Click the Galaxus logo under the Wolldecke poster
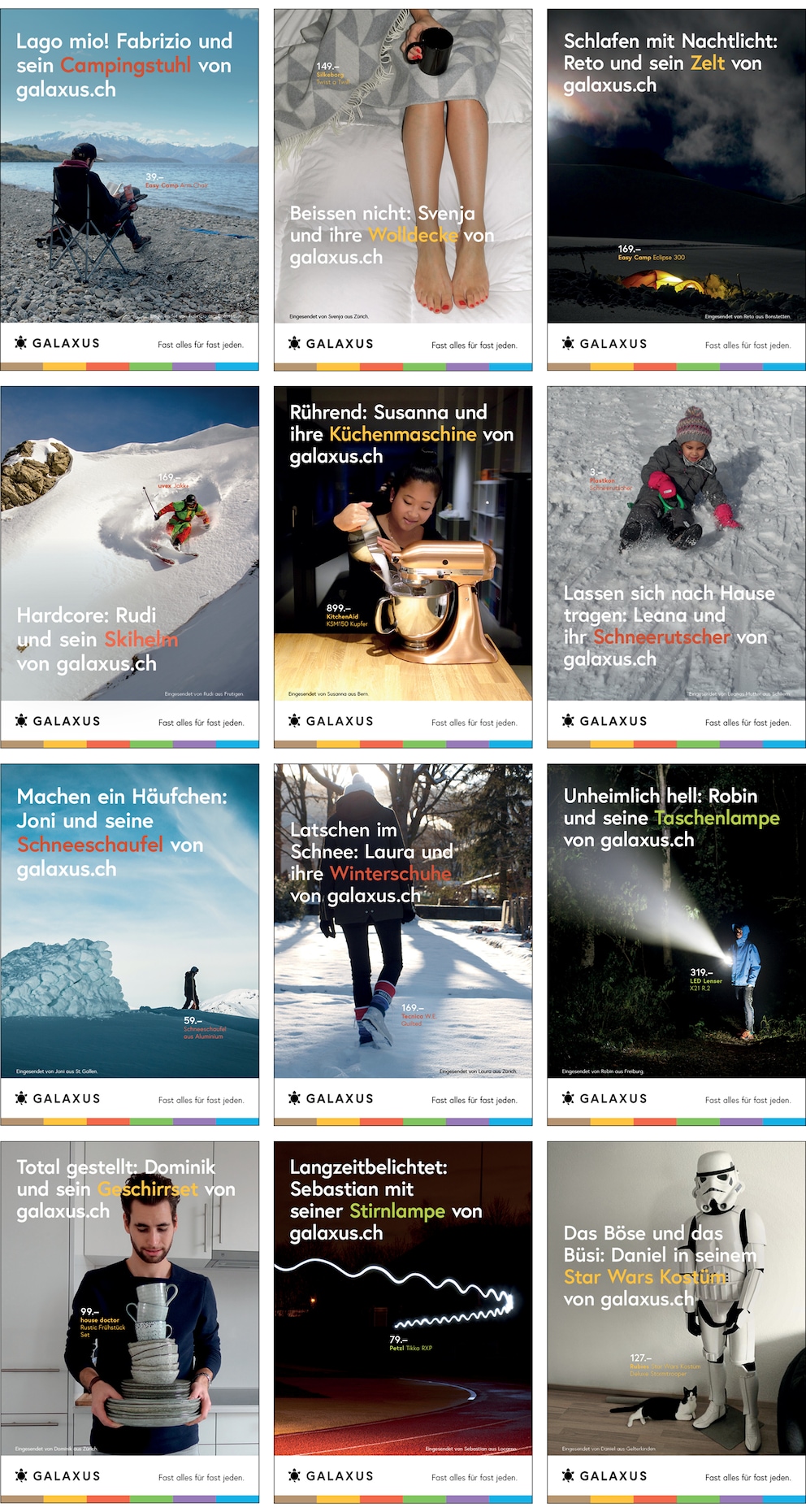This screenshot has height=1512, width=806. click(x=331, y=343)
